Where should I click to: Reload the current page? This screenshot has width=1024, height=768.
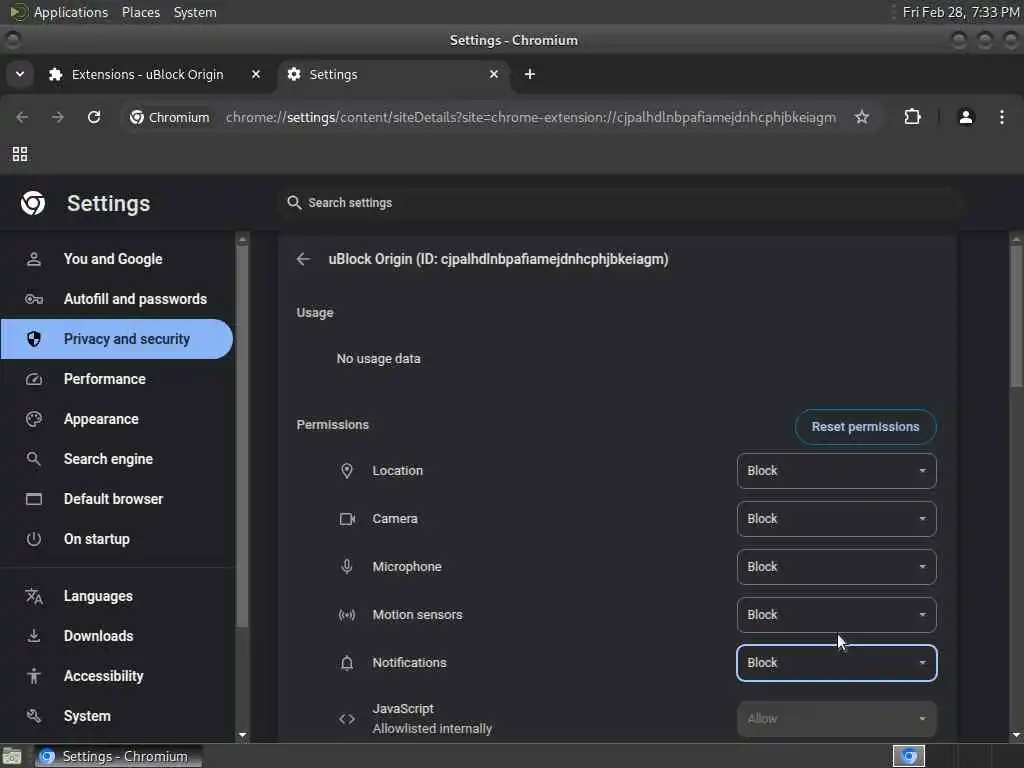coord(94,118)
